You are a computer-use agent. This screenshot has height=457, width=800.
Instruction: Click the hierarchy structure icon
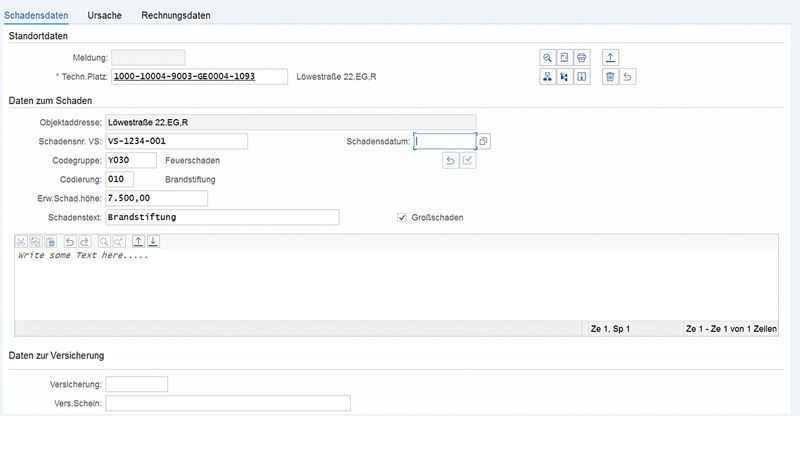point(548,77)
